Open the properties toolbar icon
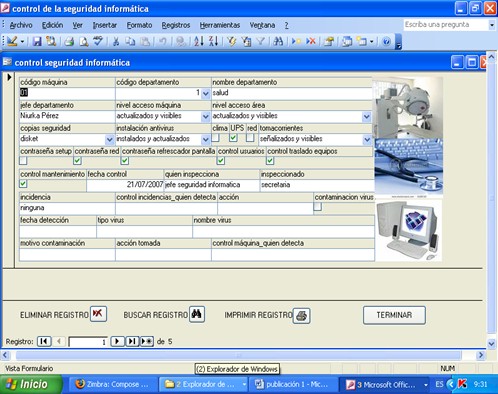Viewport: 498px width, 394px height. click(329, 41)
